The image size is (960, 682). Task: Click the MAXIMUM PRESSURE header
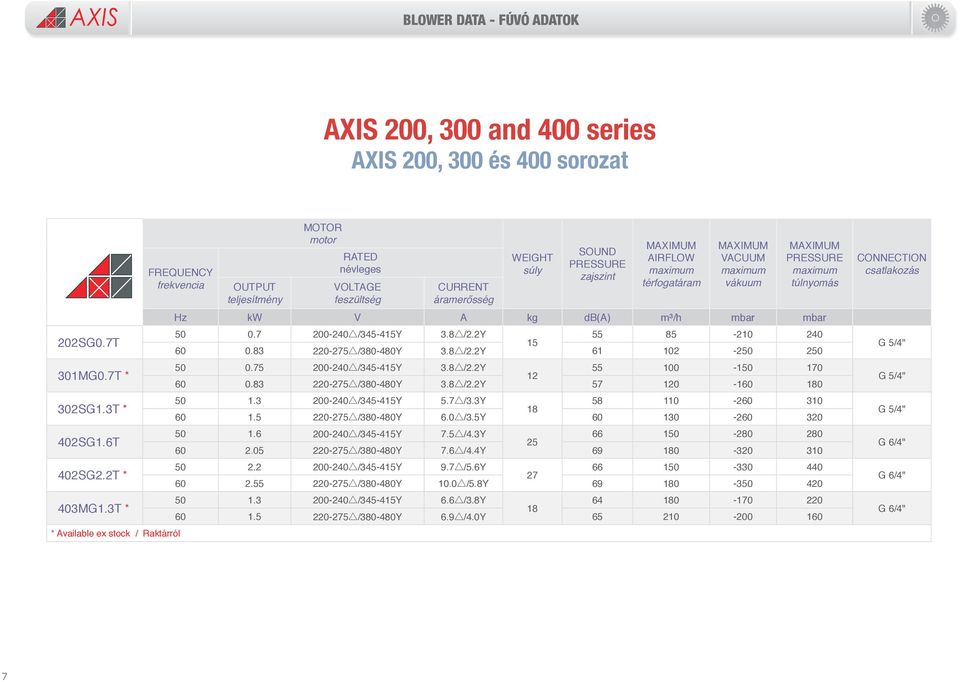point(814,264)
